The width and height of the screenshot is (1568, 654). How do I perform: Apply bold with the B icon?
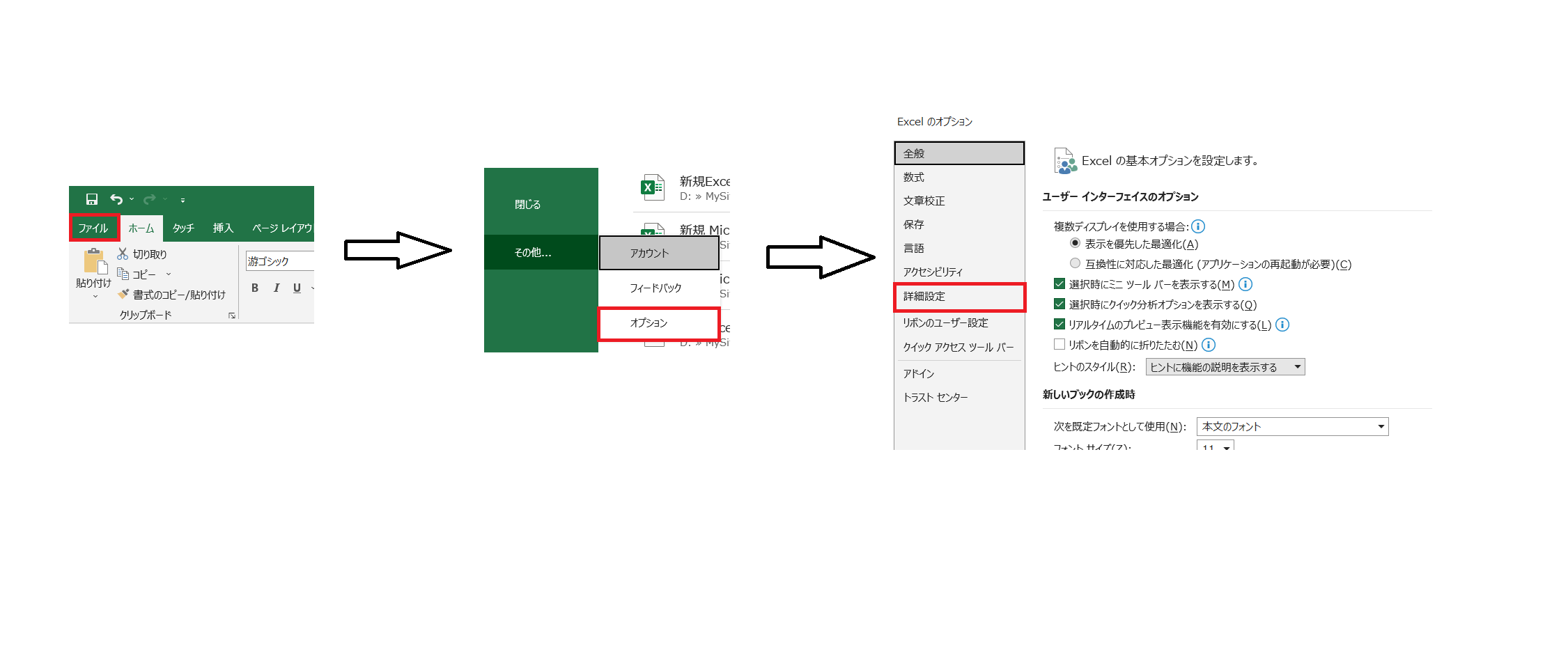[255, 286]
